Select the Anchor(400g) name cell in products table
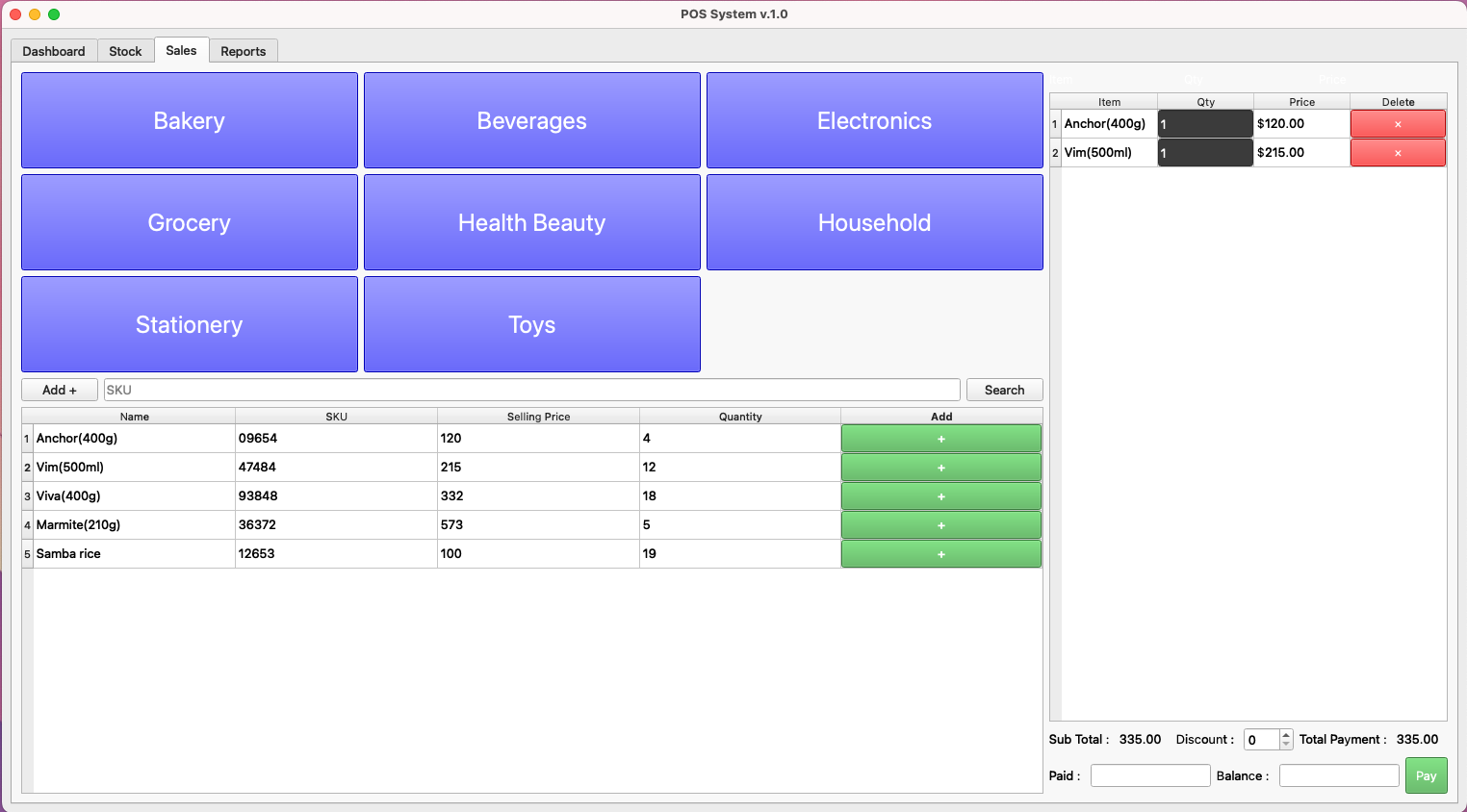The image size is (1467, 812). [135, 438]
